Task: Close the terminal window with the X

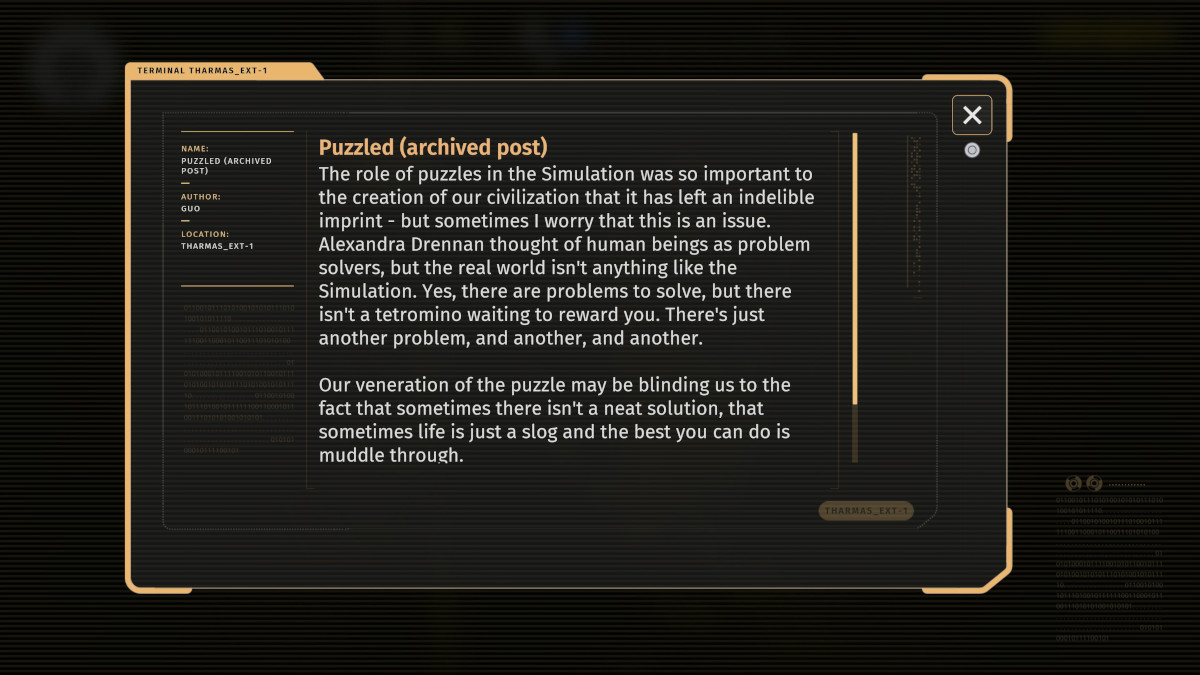Action: tap(972, 115)
